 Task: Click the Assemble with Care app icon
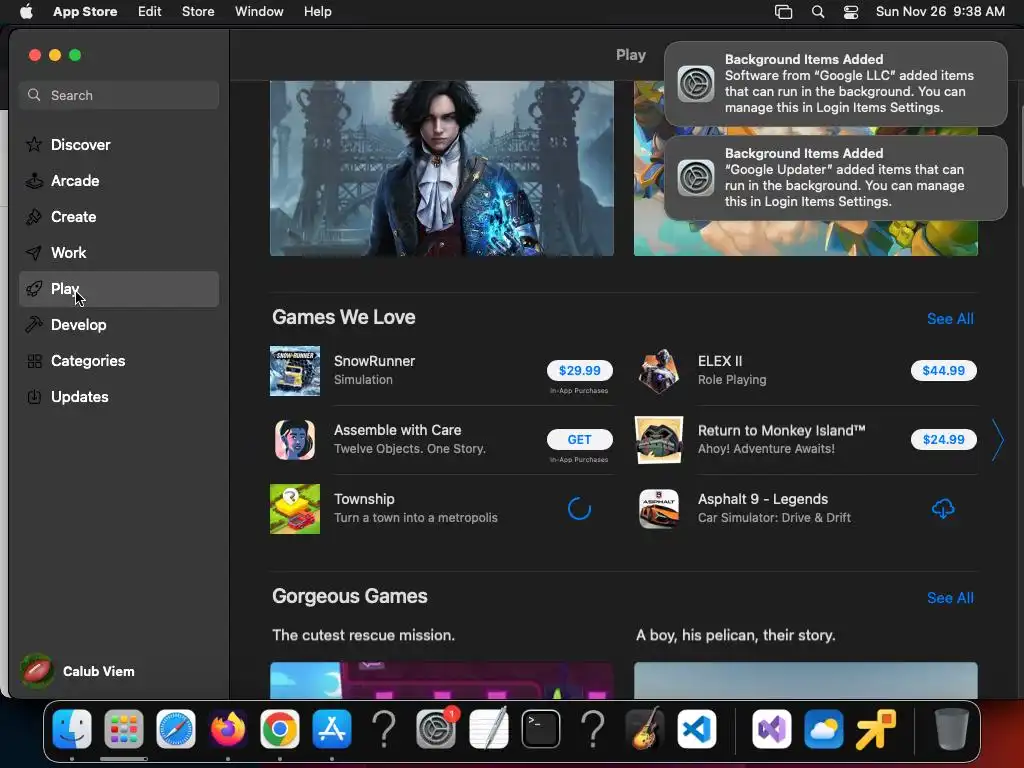pyautogui.click(x=295, y=440)
